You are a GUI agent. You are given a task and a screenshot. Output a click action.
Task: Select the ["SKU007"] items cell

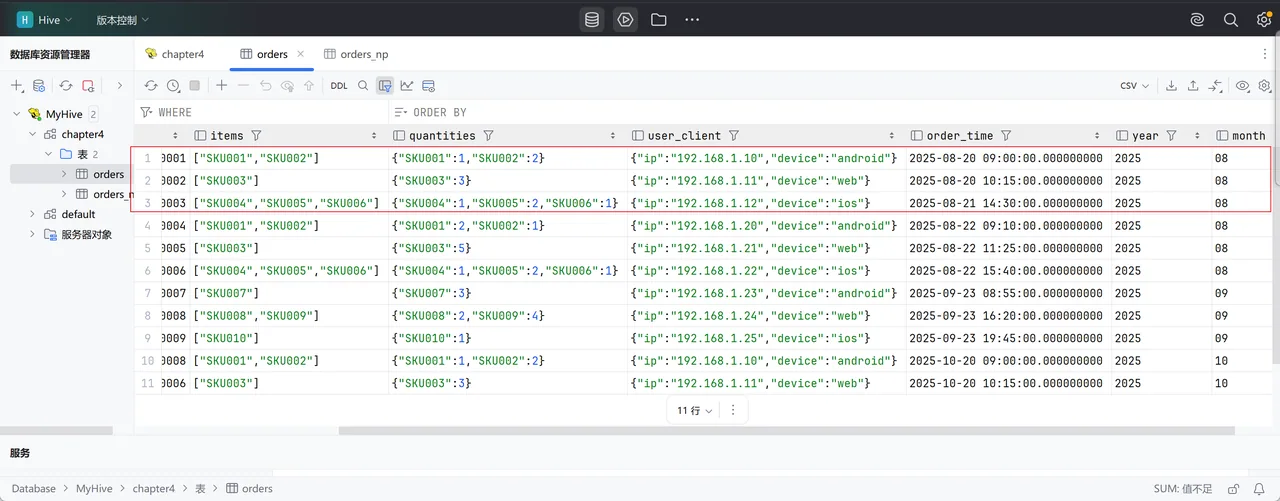pos(275,293)
